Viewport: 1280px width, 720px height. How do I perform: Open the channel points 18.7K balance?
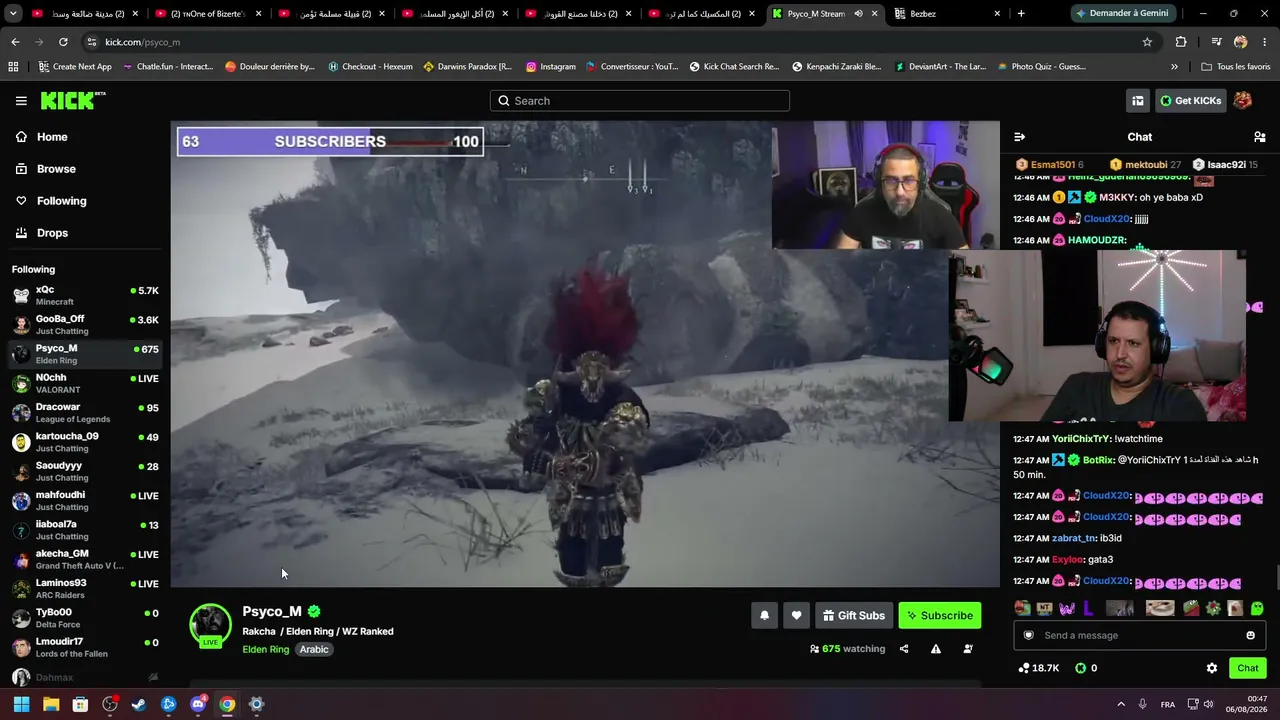click(x=1039, y=668)
